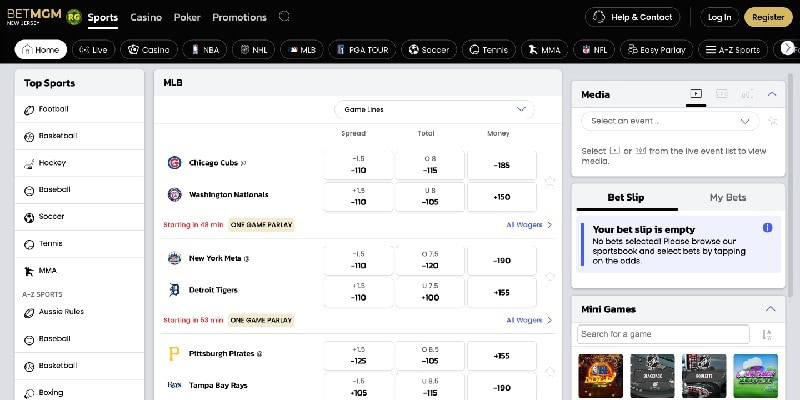Collapse the Mini Games panel
800x400 pixels.
tap(770, 309)
